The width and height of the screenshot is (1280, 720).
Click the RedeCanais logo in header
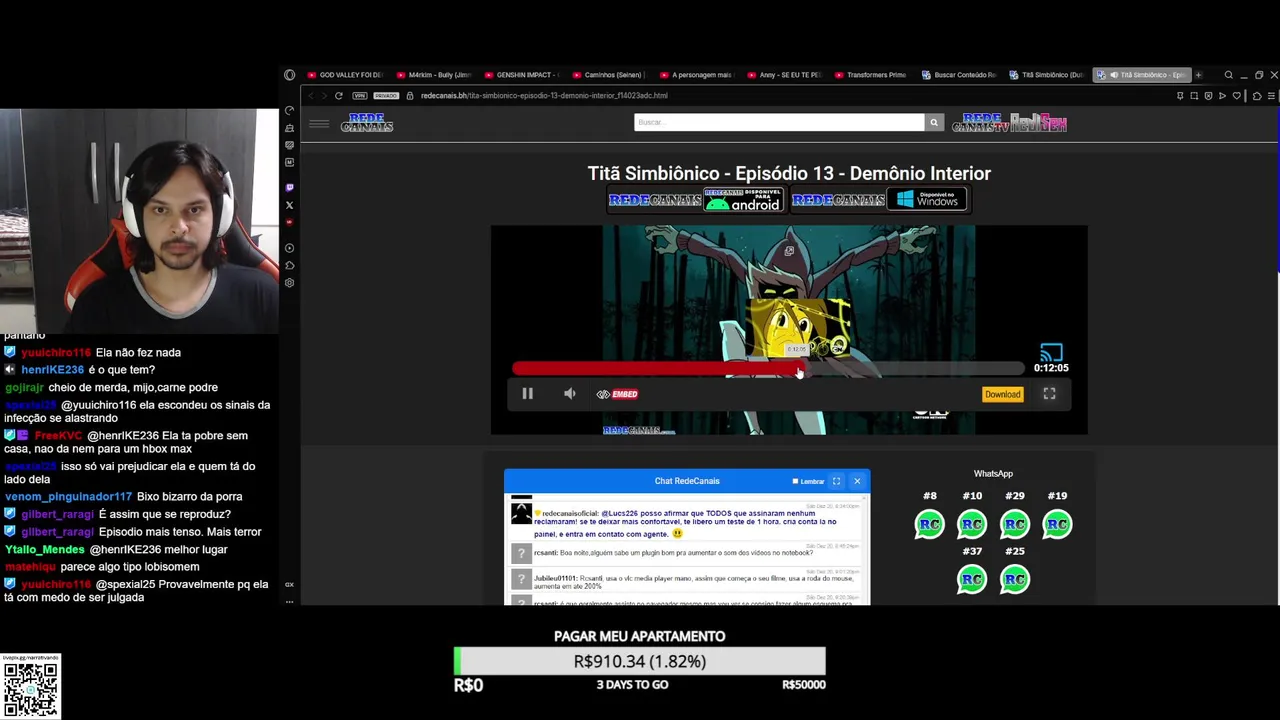point(367,123)
